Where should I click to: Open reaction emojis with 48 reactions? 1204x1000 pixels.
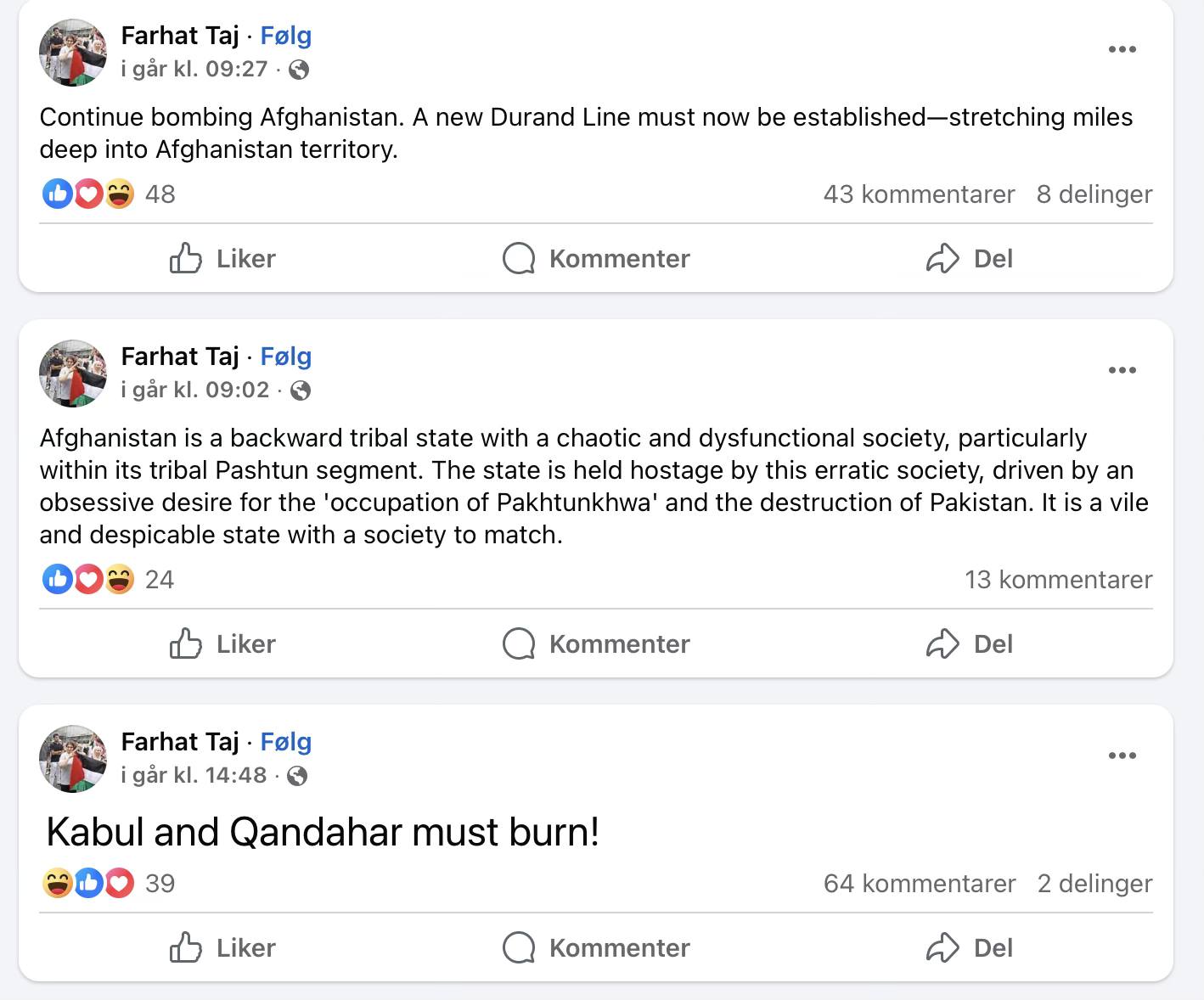click(x=88, y=194)
